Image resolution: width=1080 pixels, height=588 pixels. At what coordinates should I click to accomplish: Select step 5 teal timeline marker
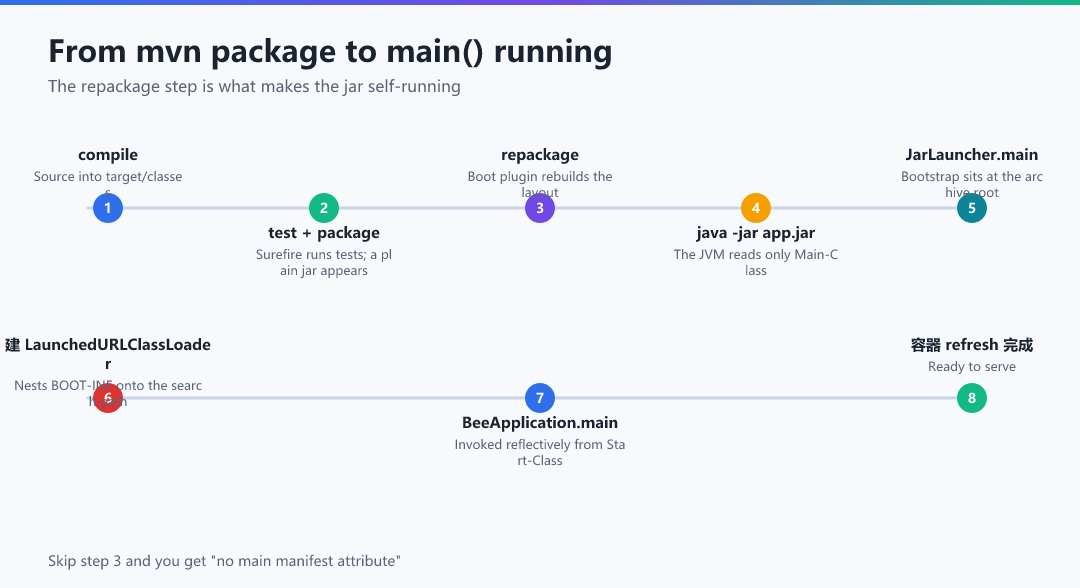[x=972, y=208]
